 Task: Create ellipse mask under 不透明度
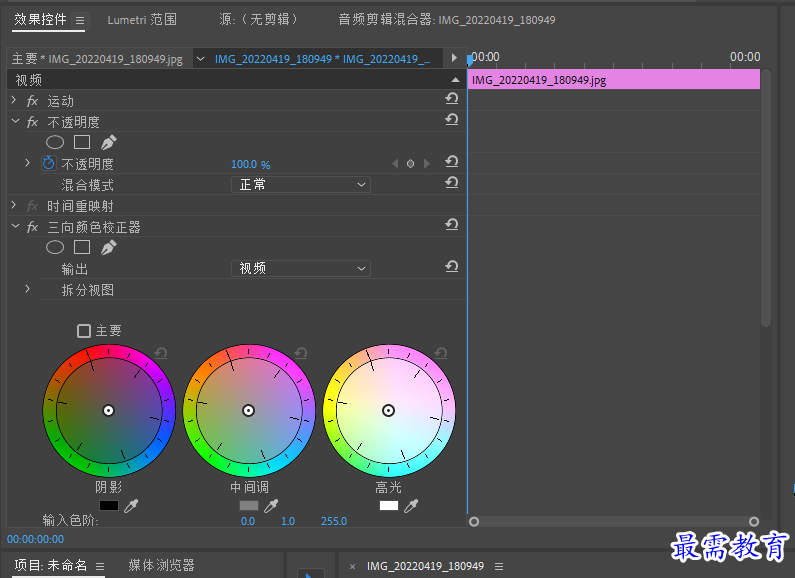(x=55, y=142)
